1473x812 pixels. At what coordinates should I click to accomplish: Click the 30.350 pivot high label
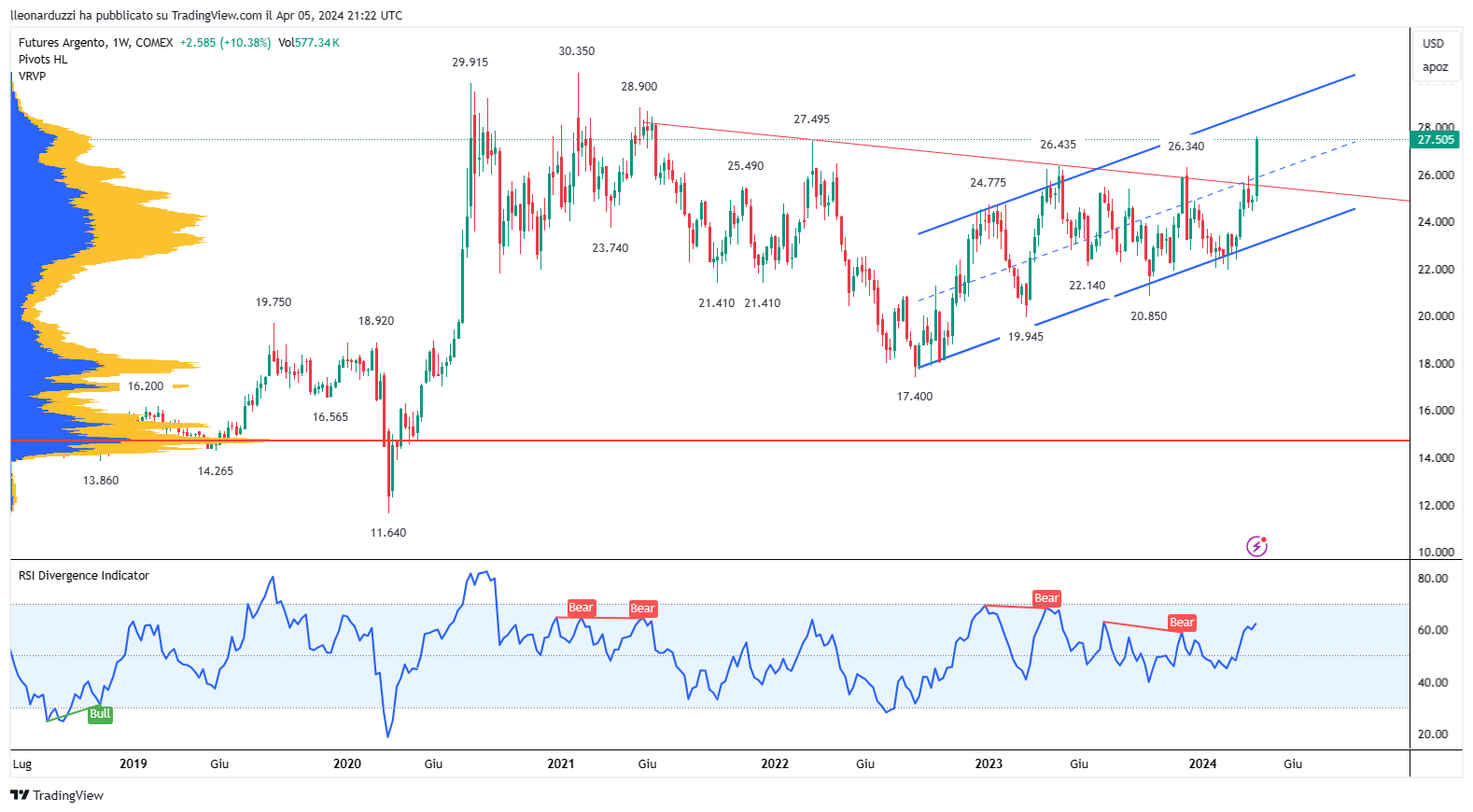(577, 51)
